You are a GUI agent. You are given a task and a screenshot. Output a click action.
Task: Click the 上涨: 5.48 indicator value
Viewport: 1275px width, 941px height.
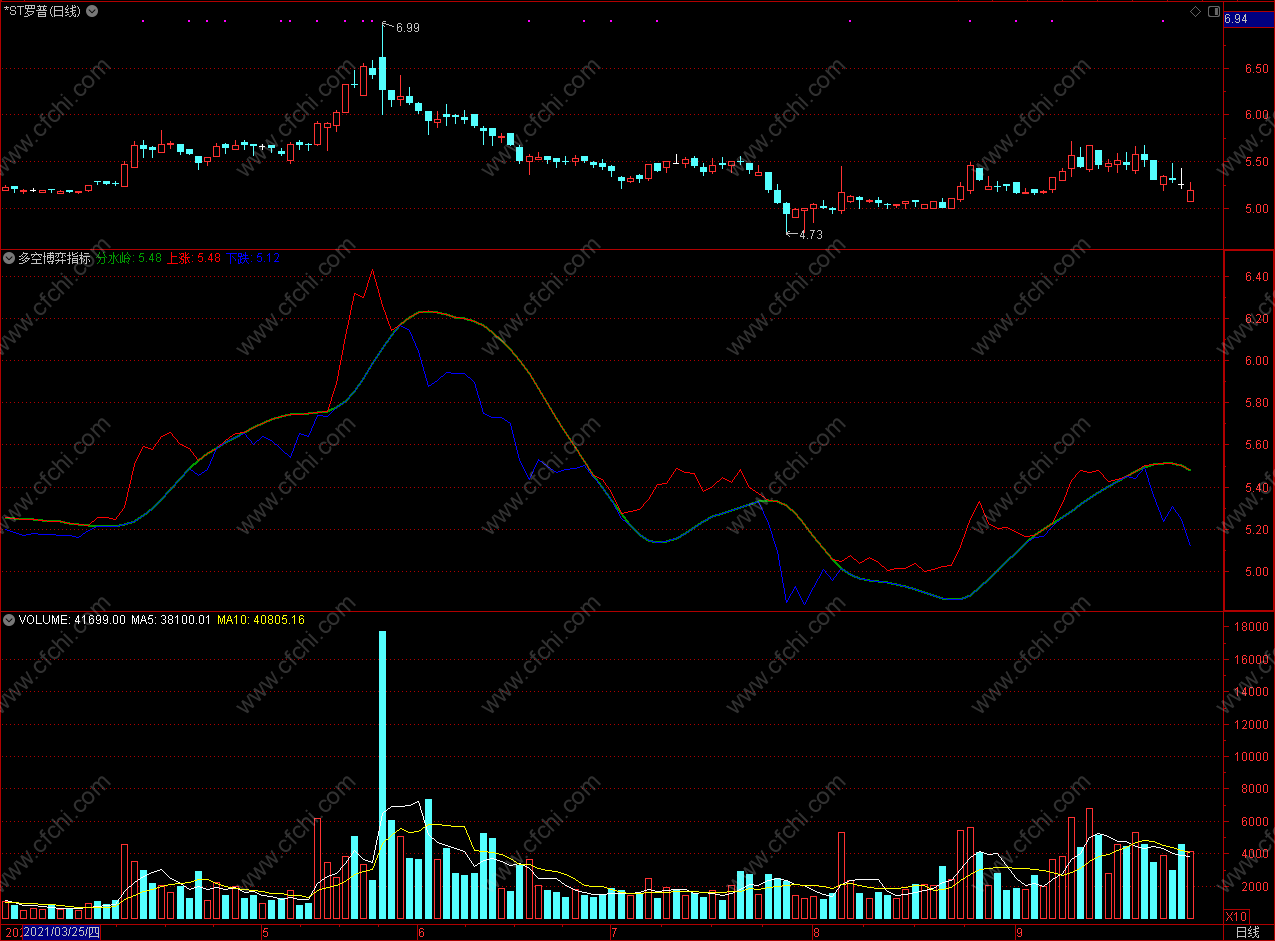(x=194, y=258)
